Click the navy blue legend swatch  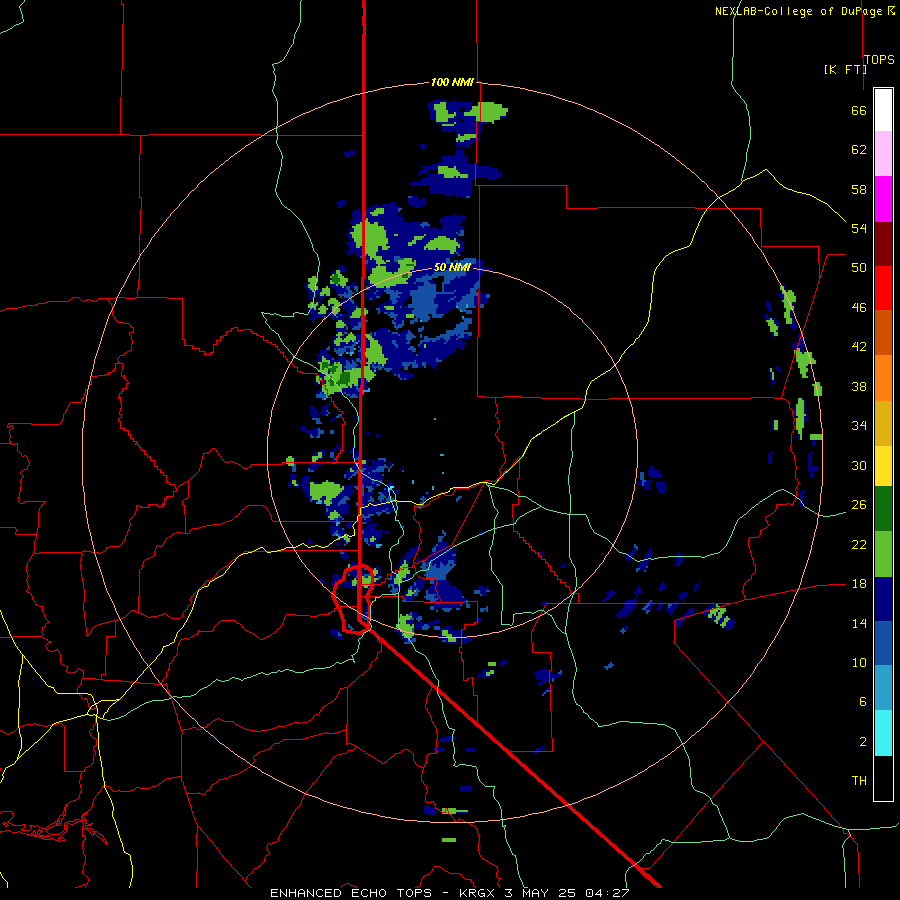(883, 599)
